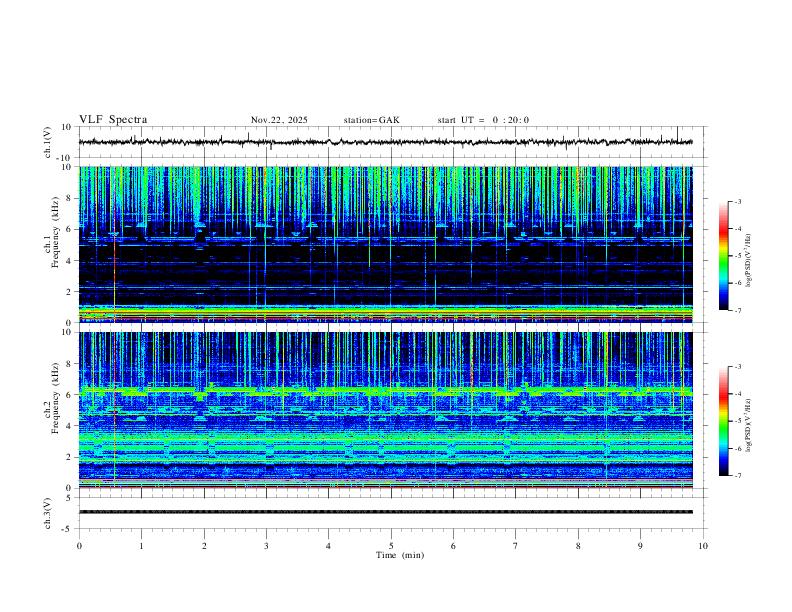Click the "ch.3(V)" waveform axis label
The height and width of the screenshot is (612, 792).
(x=47, y=513)
